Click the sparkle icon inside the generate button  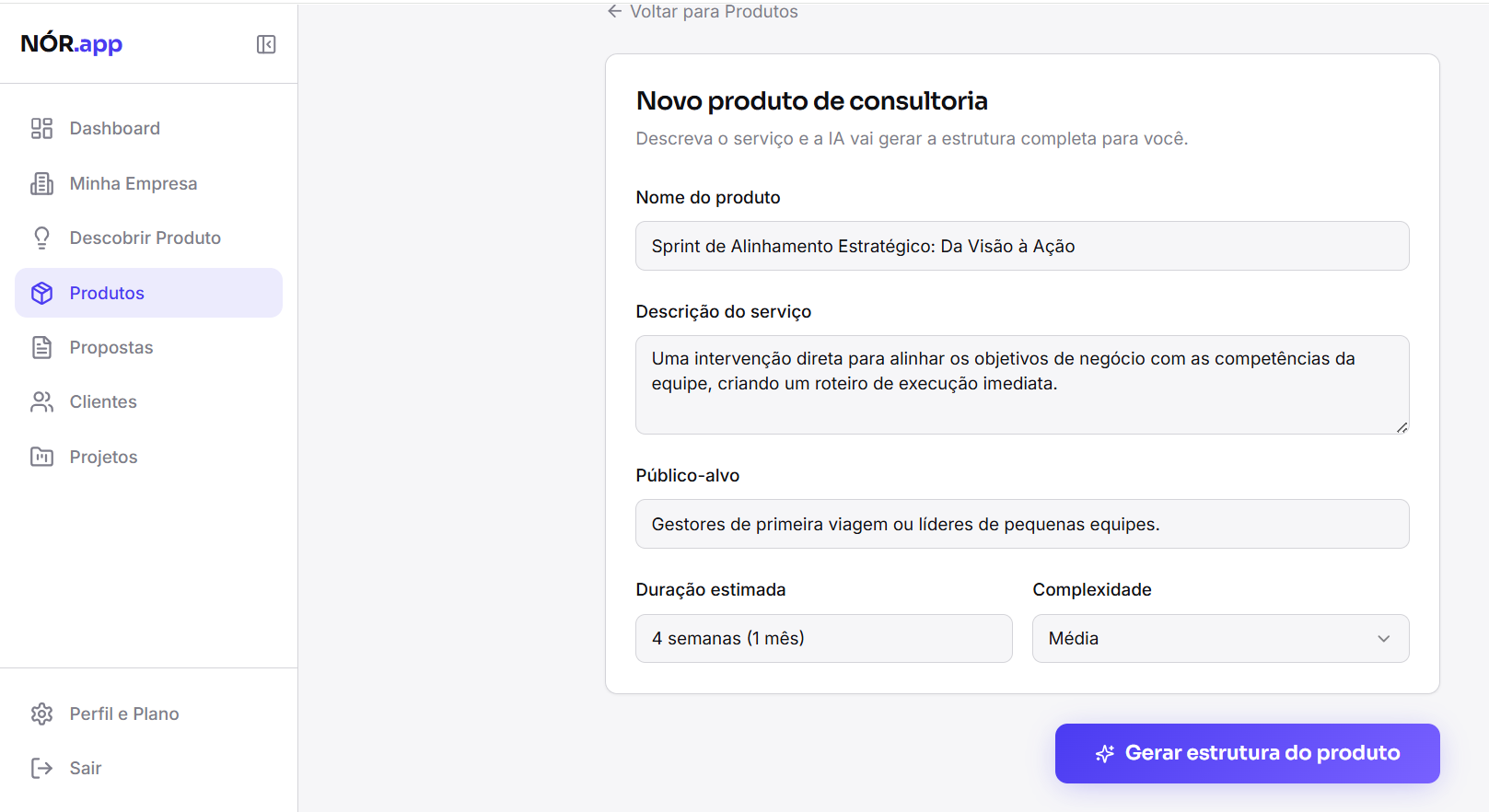pyautogui.click(x=1104, y=753)
